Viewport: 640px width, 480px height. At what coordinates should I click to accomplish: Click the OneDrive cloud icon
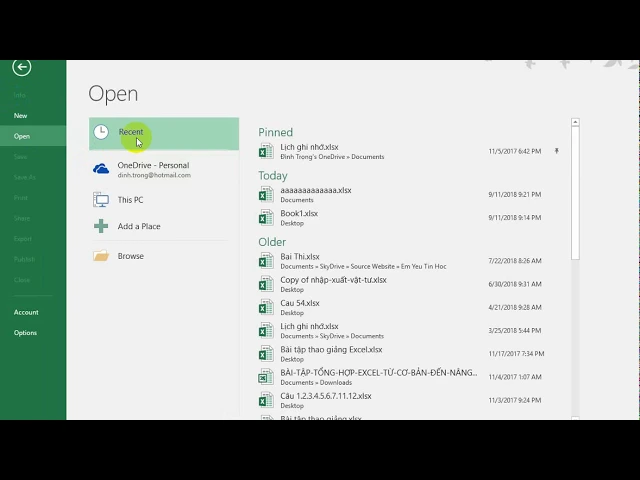pyautogui.click(x=101, y=169)
